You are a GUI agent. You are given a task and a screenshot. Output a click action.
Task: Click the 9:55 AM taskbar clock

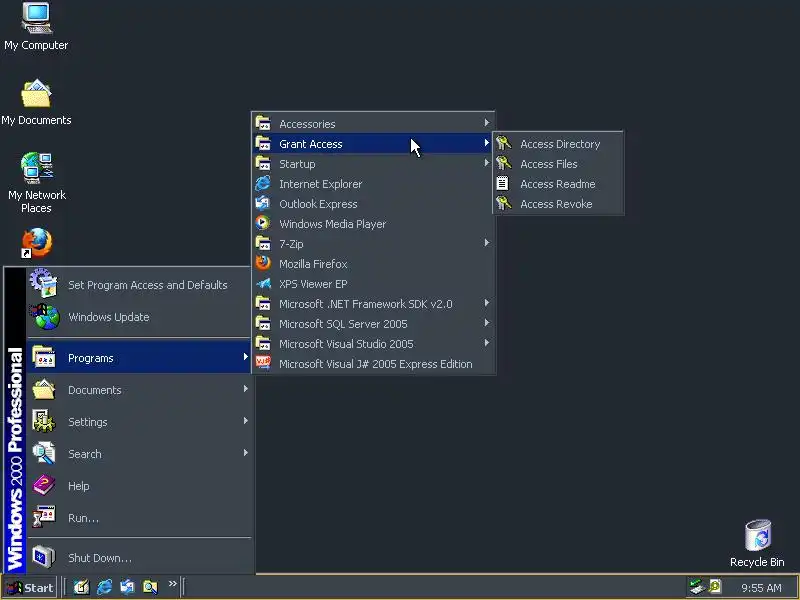(761, 588)
